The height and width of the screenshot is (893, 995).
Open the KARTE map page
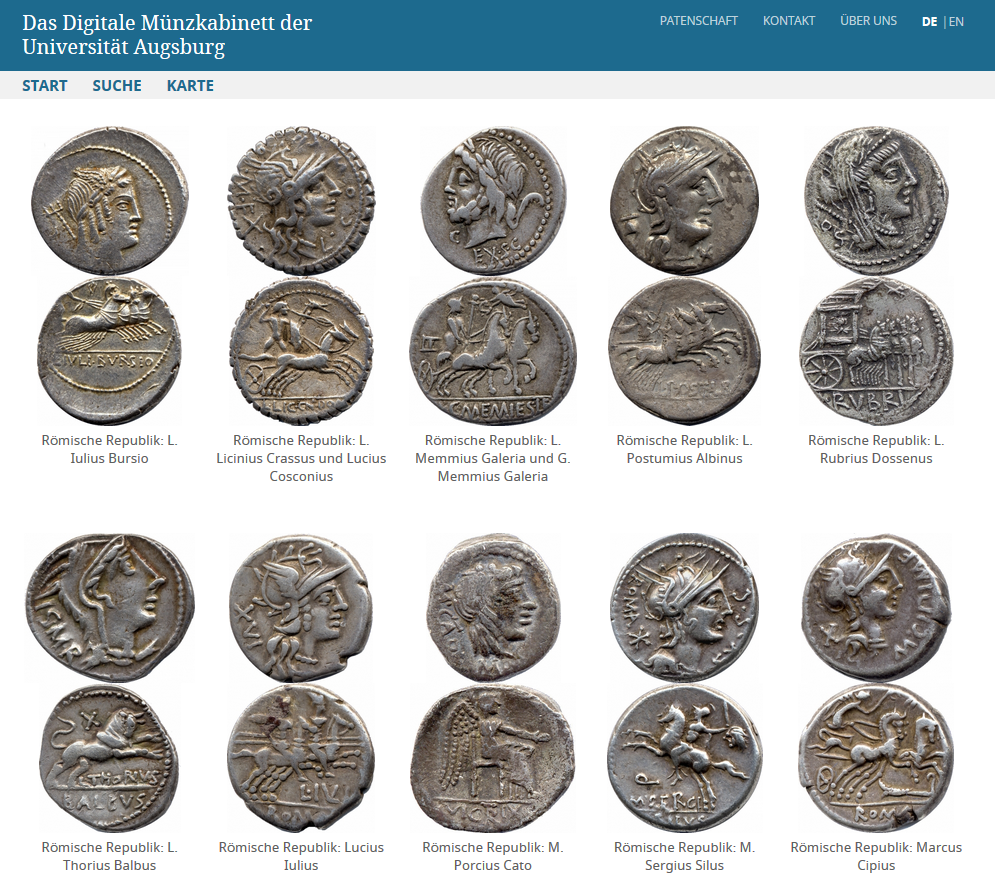190,86
